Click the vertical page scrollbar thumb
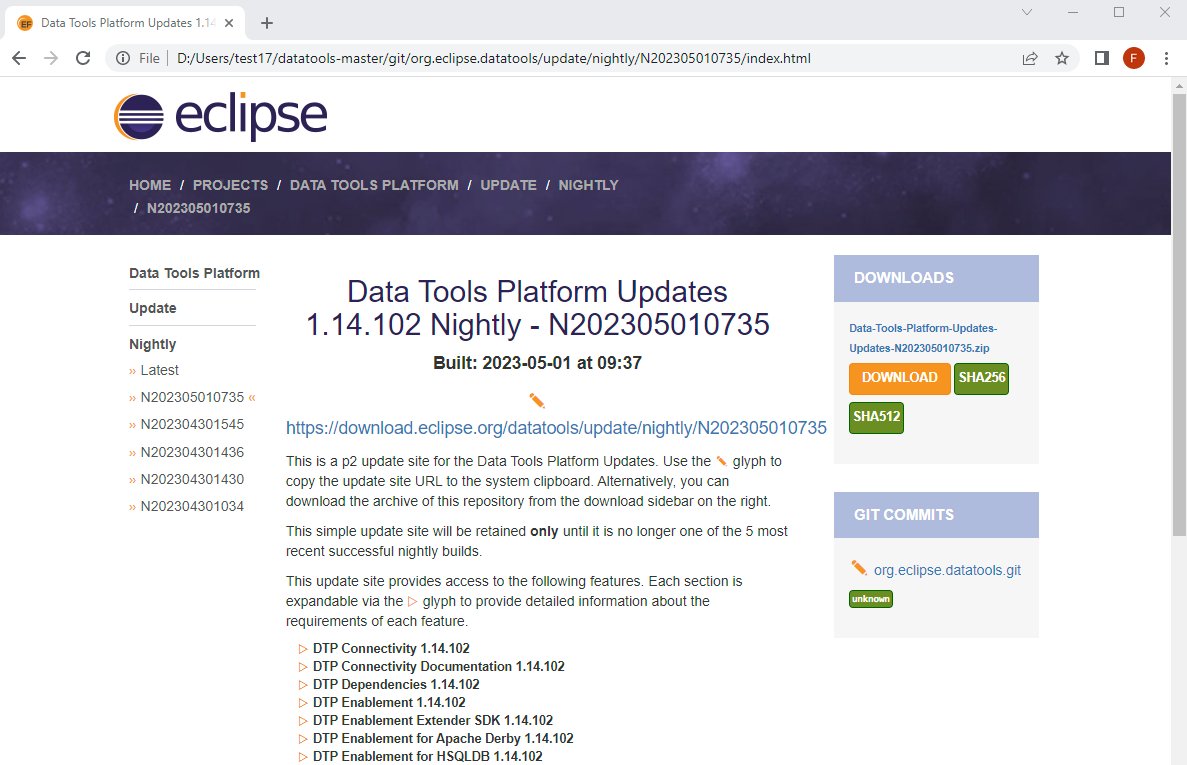The height and width of the screenshot is (765, 1187). tap(1179, 315)
